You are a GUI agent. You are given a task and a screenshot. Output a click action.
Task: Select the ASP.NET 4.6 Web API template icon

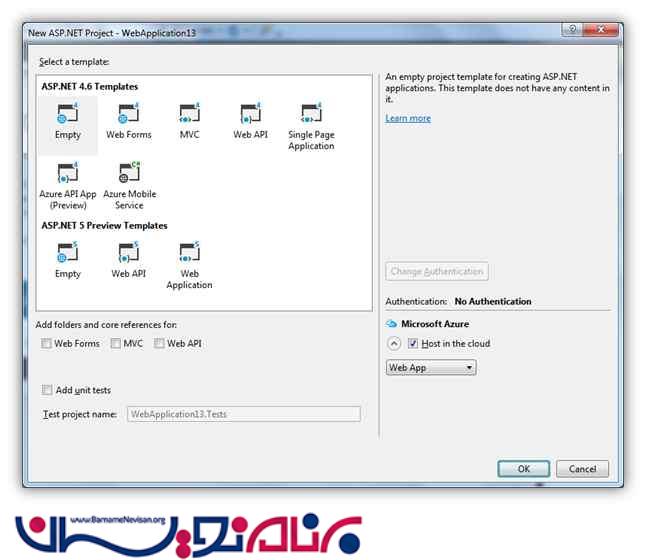tap(250, 113)
